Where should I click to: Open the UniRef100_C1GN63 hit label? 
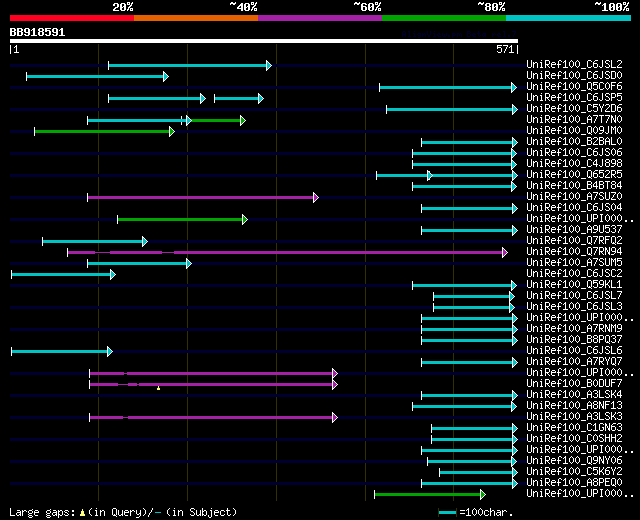(x=574, y=428)
